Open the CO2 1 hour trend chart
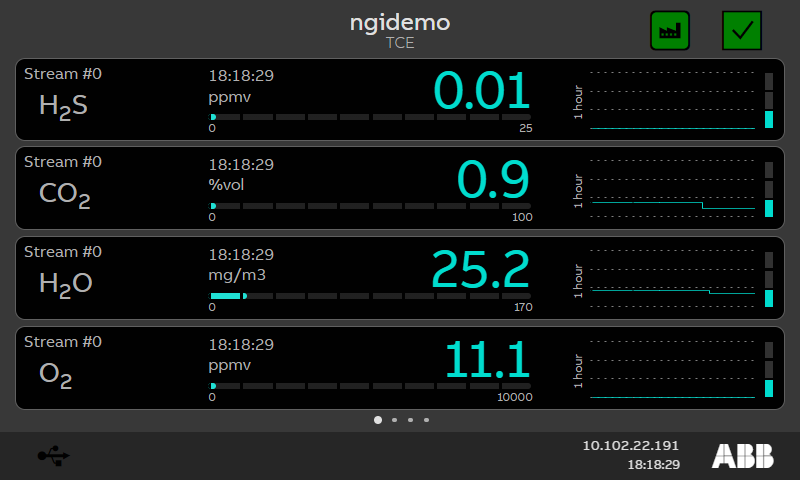Viewport: 800px width, 480px height. (x=672, y=191)
